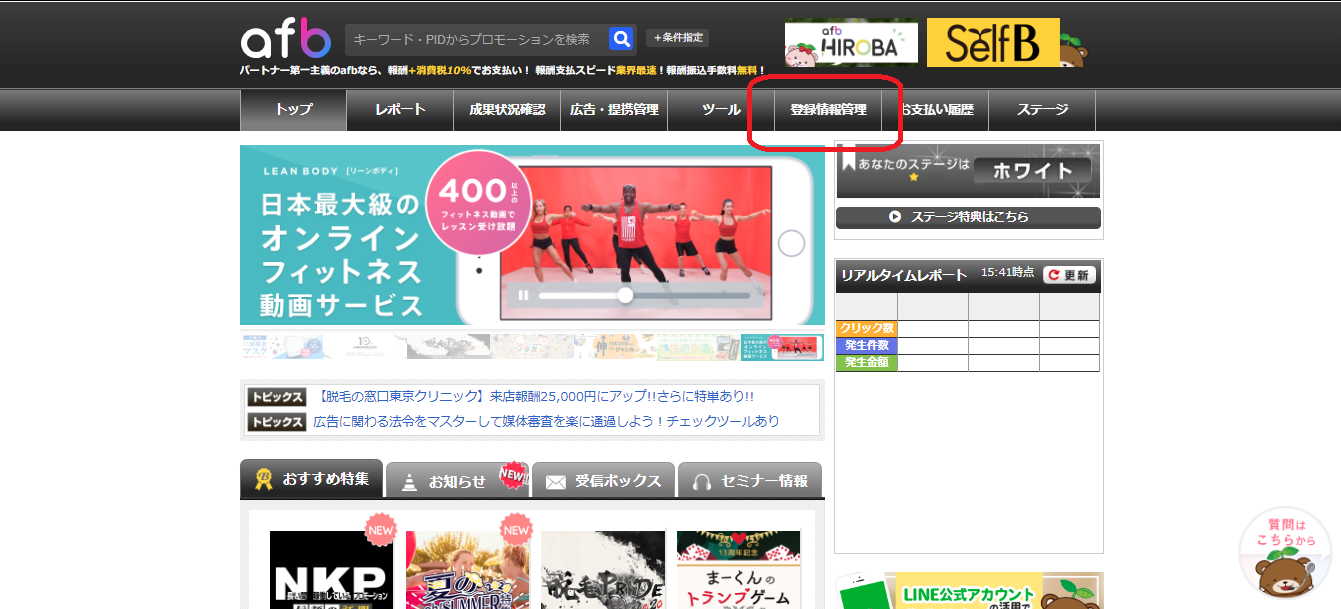Click the ホワイト stage badge
The image size is (1341, 609).
pos(1032,170)
